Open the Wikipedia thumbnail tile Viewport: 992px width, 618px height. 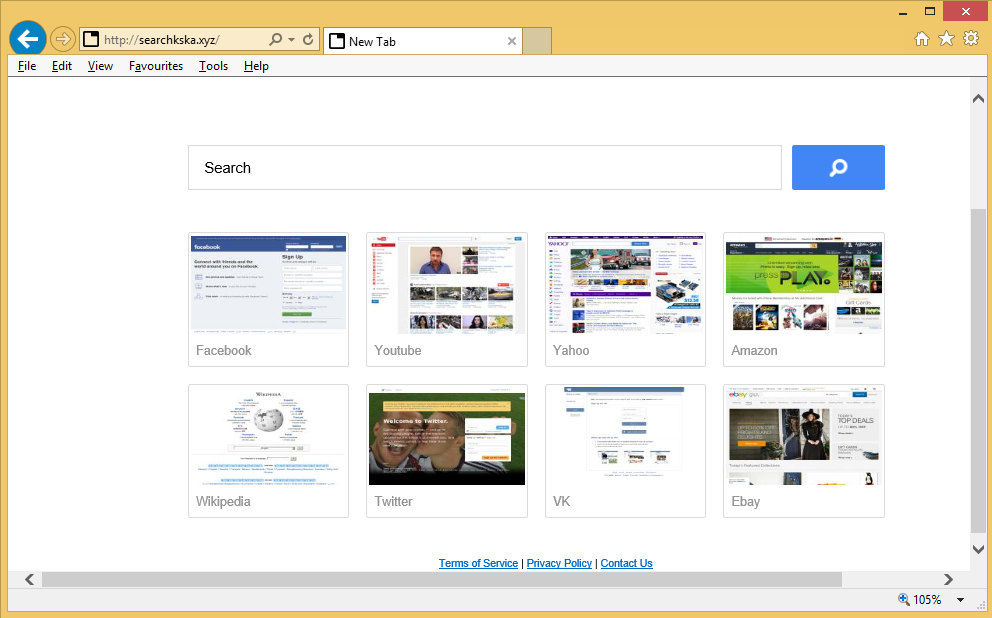point(268,450)
